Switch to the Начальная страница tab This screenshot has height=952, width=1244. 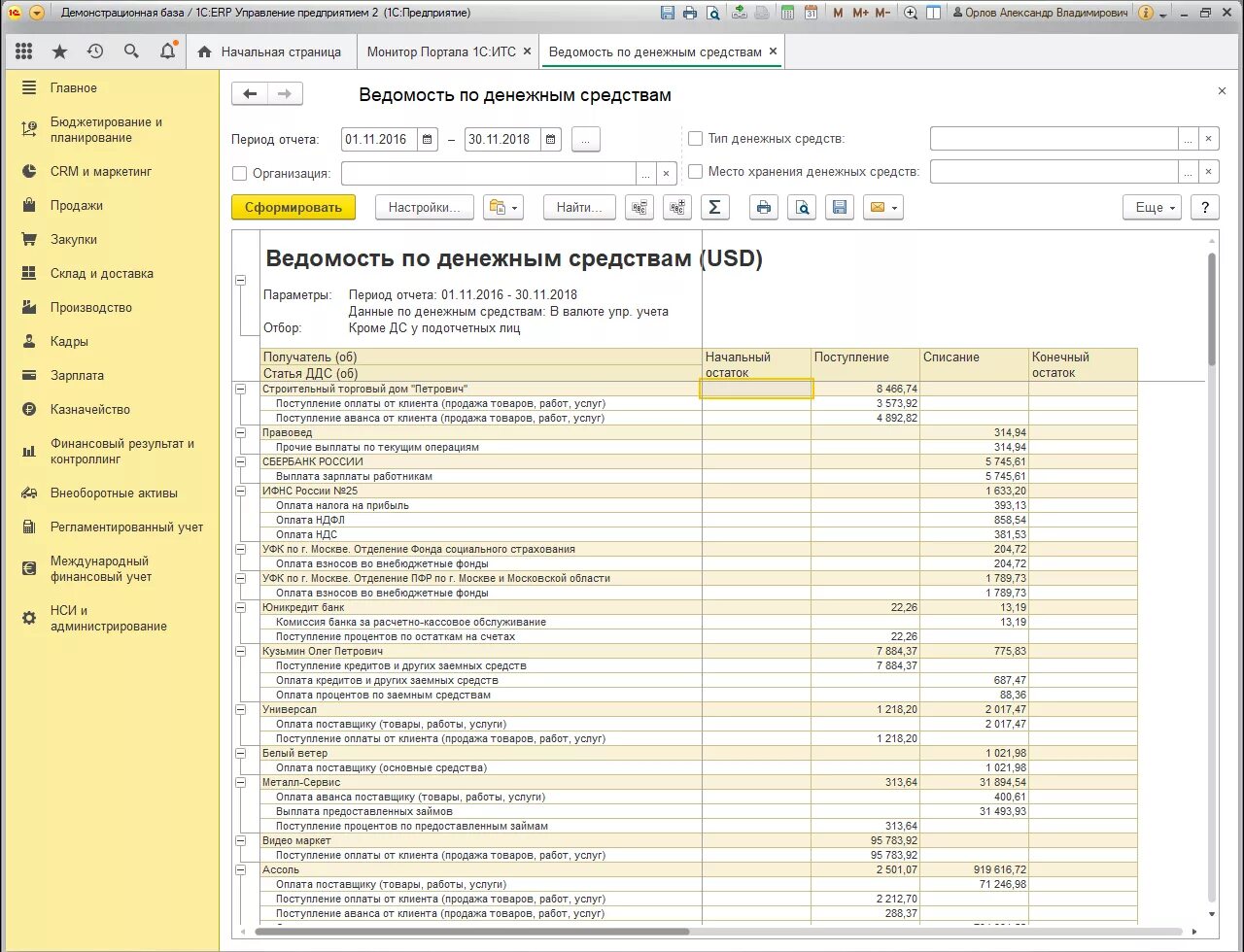271,51
